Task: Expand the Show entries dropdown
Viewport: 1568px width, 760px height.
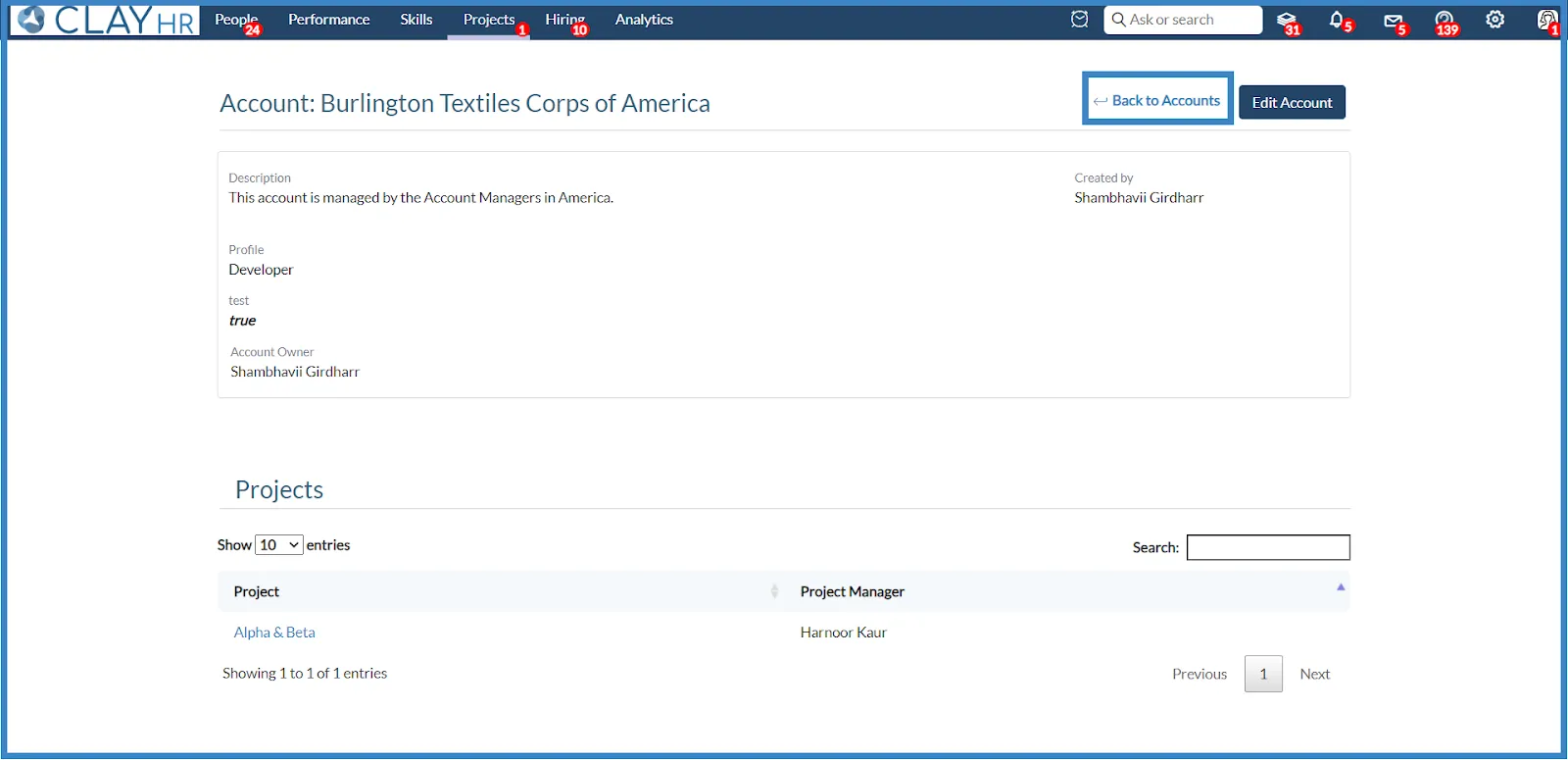Action: [279, 545]
